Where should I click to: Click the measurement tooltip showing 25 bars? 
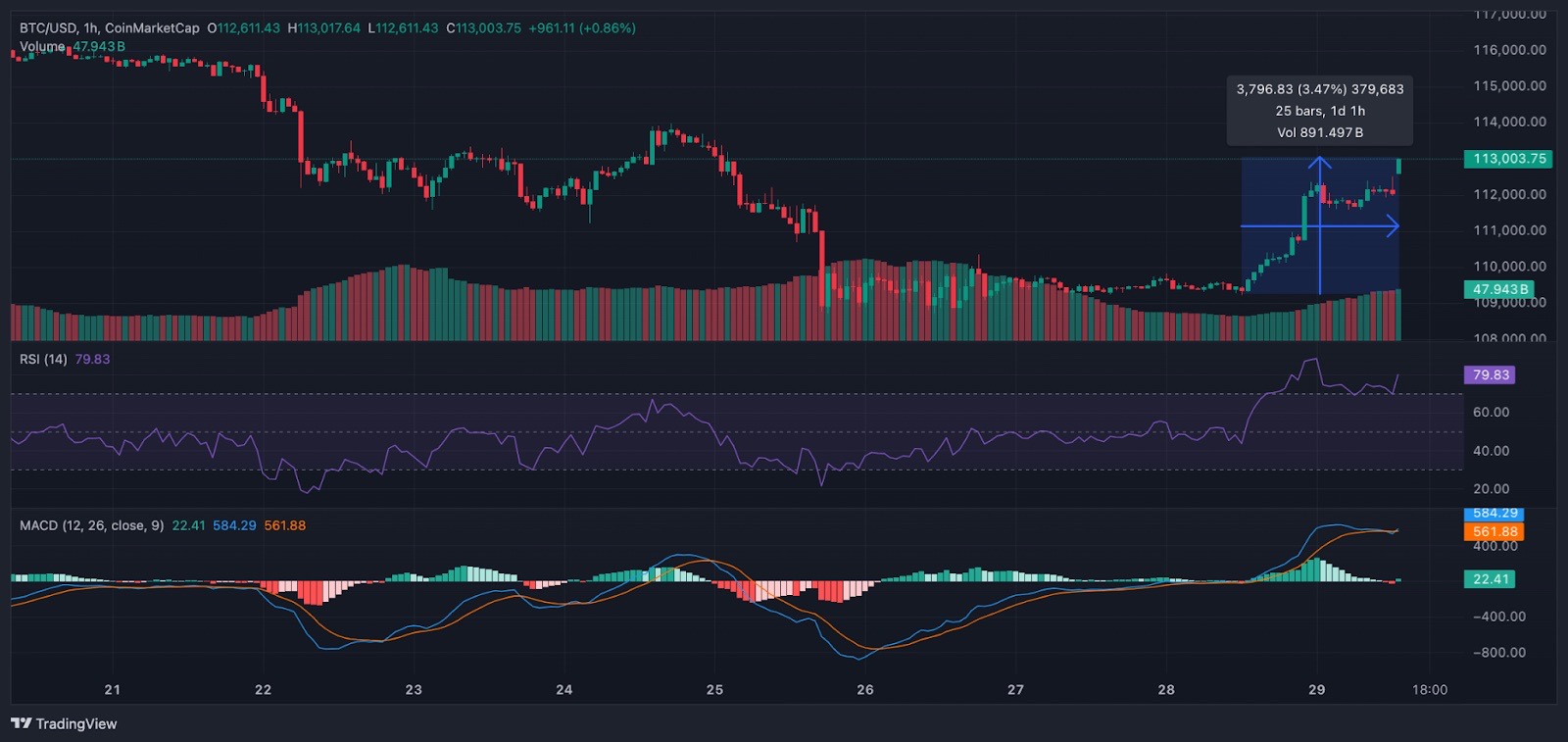click(x=1319, y=111)
